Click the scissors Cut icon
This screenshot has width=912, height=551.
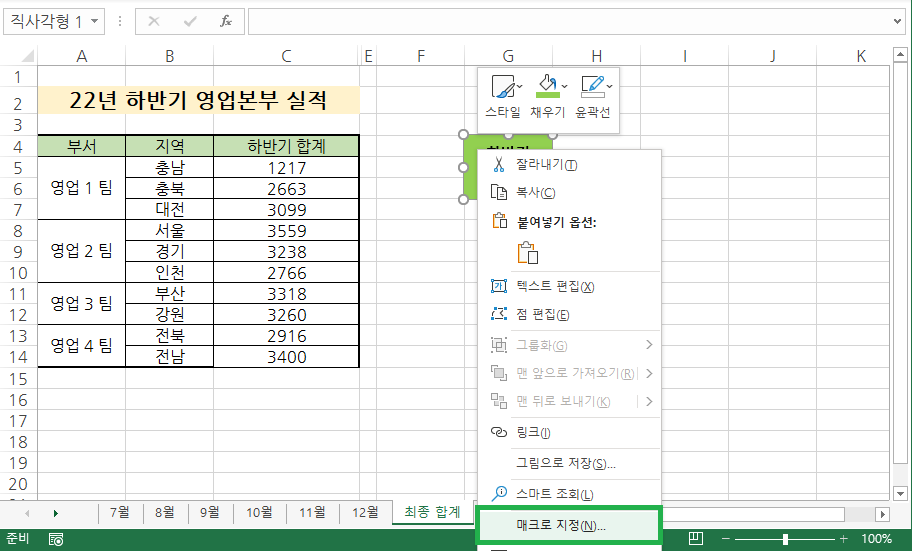click(498, 165)
